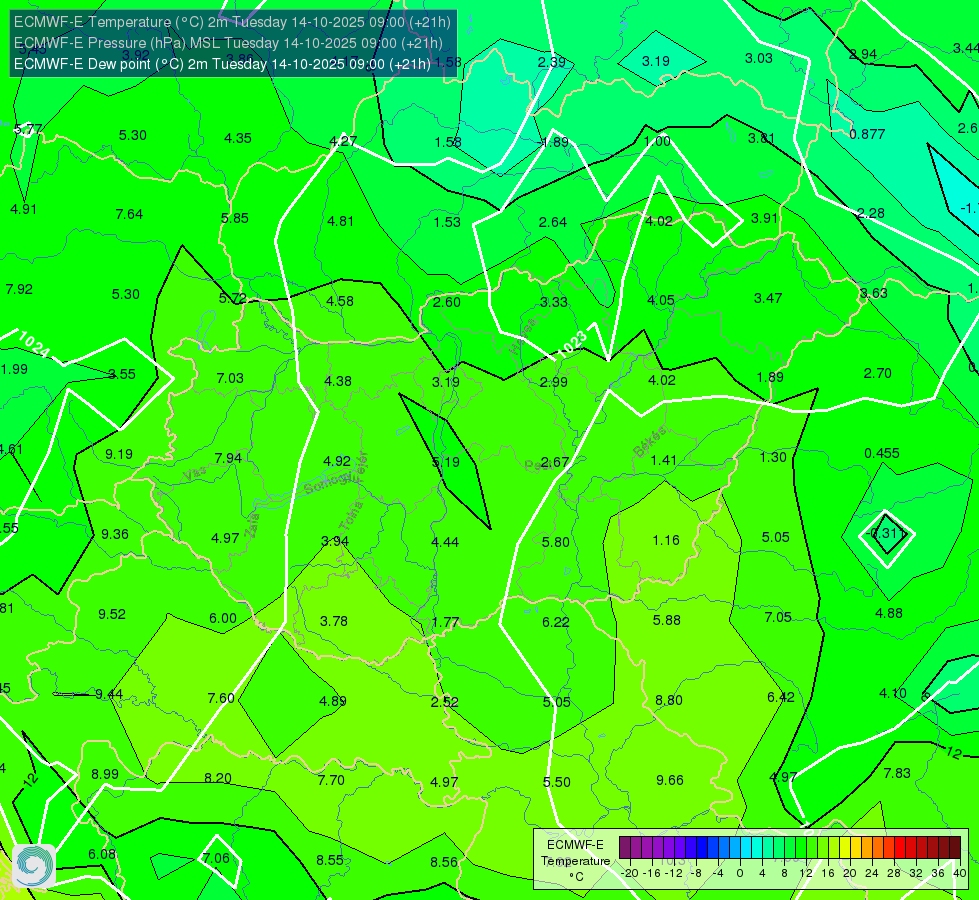Click the dark purple legend swatch above -20

point(624,848)
